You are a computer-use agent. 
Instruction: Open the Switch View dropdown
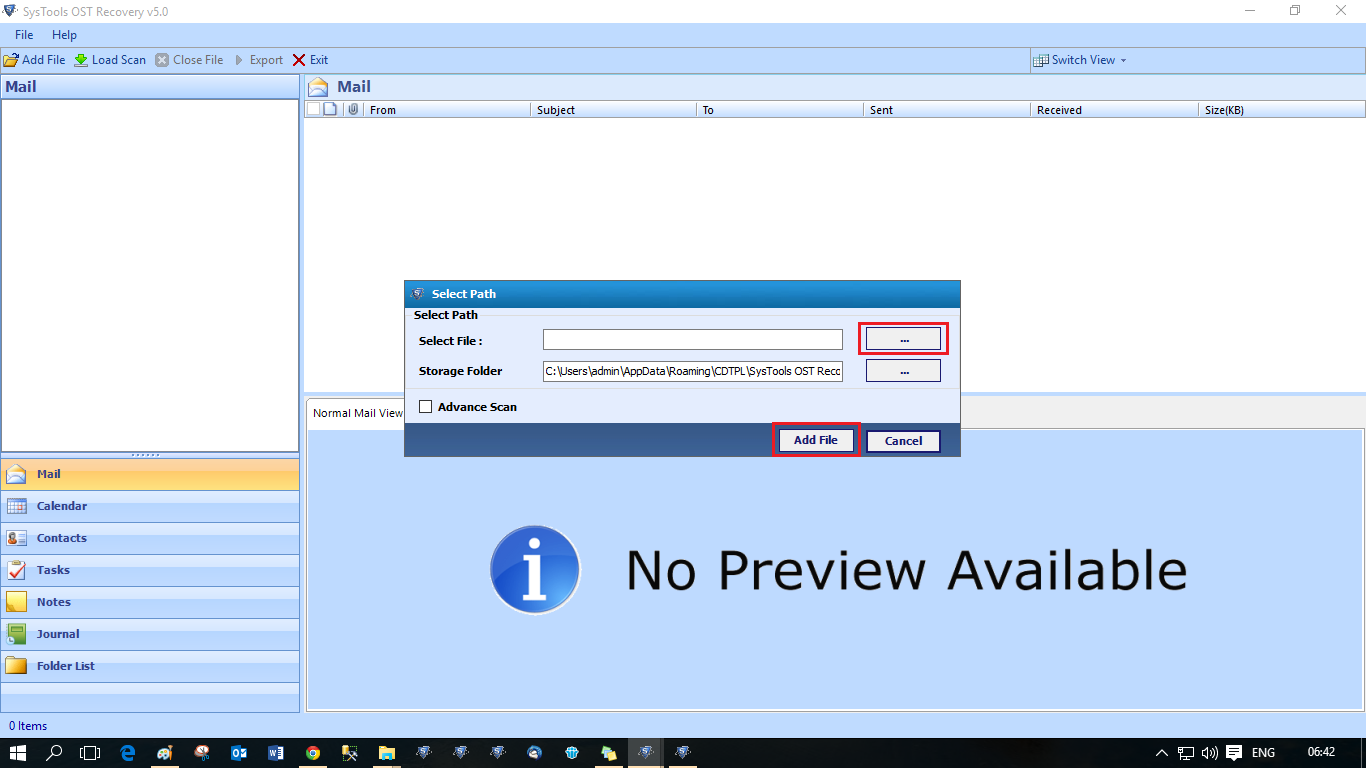pyautogui.click(x=1080, y=60)
